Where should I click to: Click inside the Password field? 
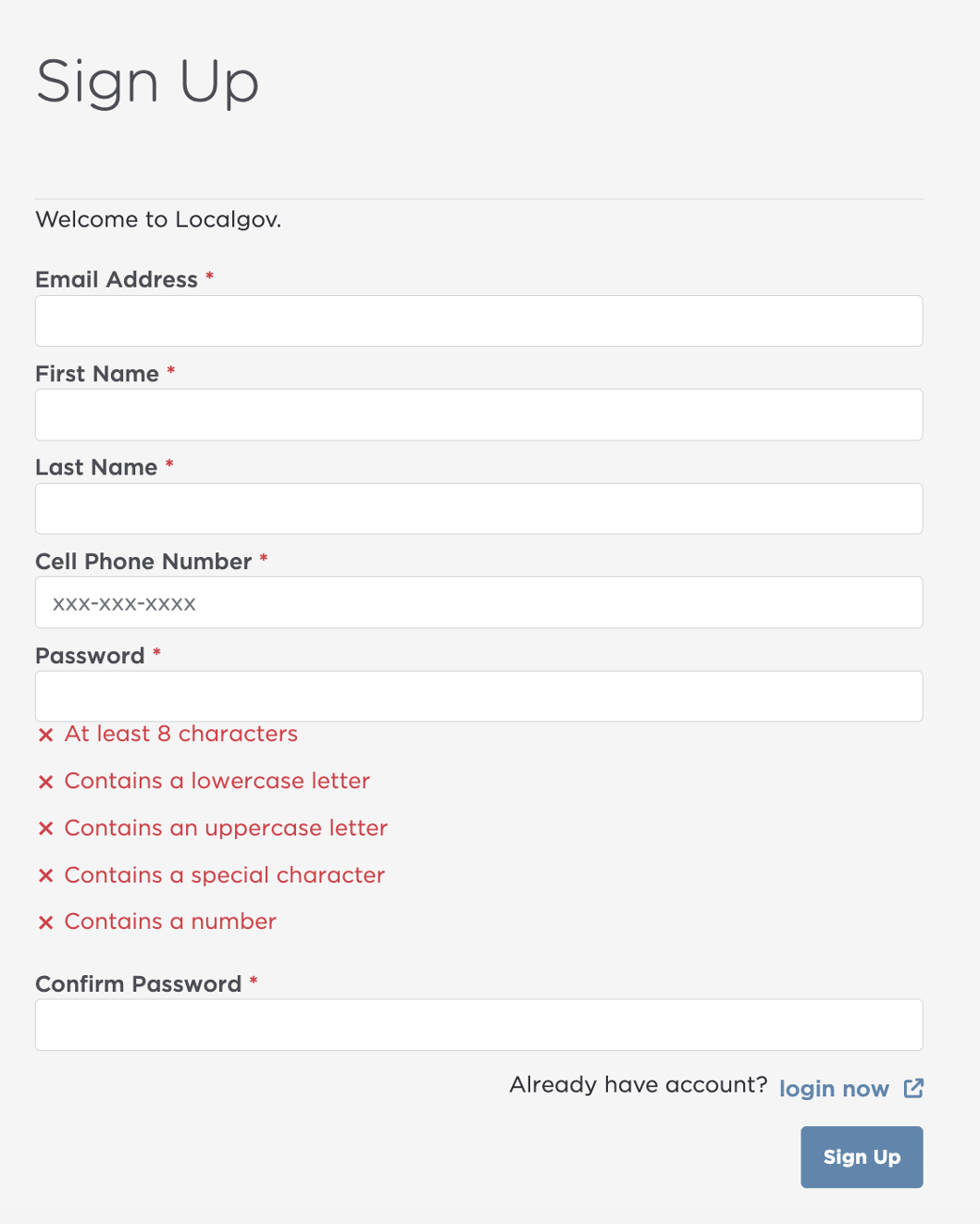pyautogui.click(x=478, y=696)
